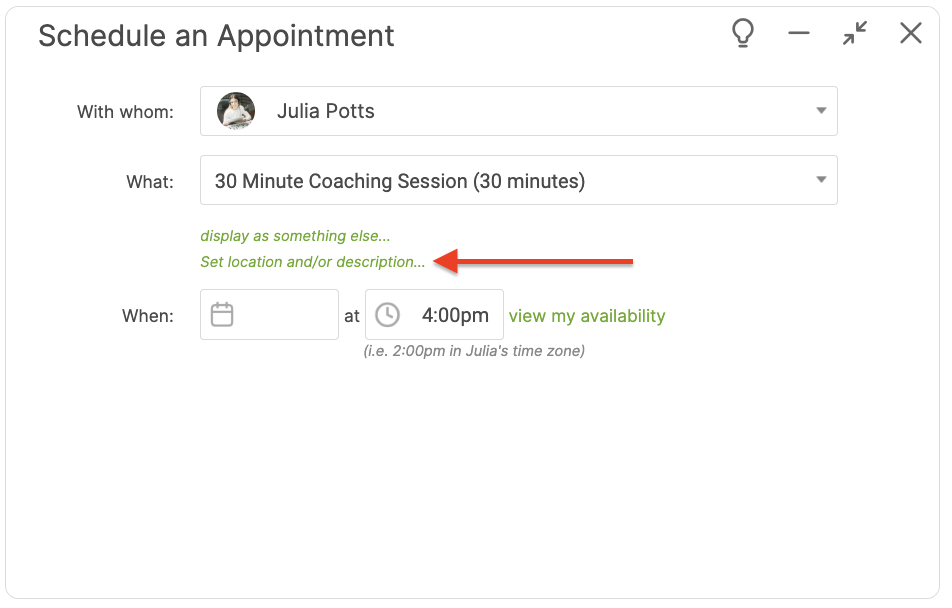Click the "When:" label
The width and height of the screenshot is (952, 608).
(x=147, y=316)
